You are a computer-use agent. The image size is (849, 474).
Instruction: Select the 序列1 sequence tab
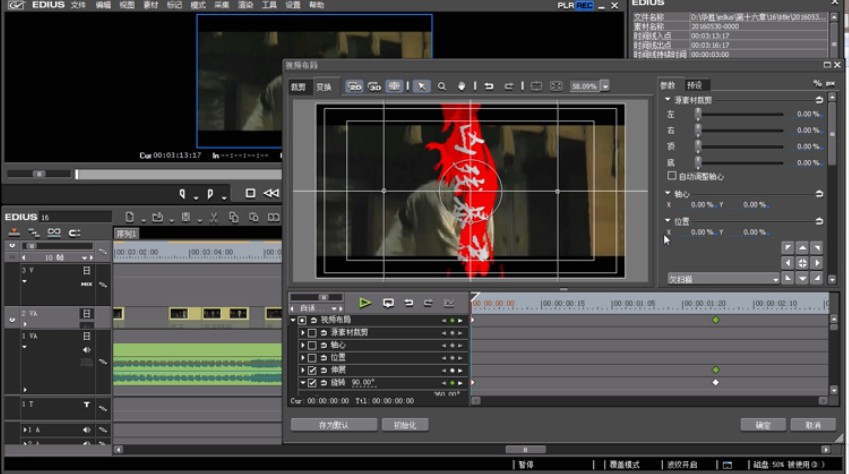126,233
